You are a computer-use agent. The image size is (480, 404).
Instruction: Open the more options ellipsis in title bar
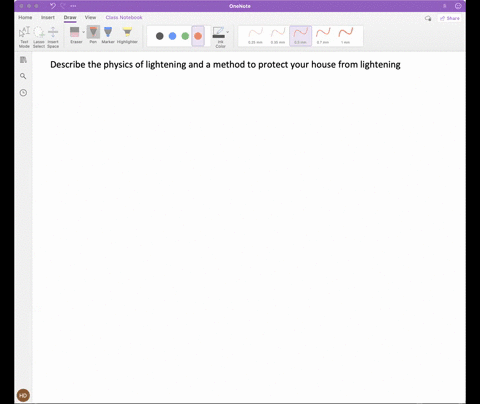(73, 6)
